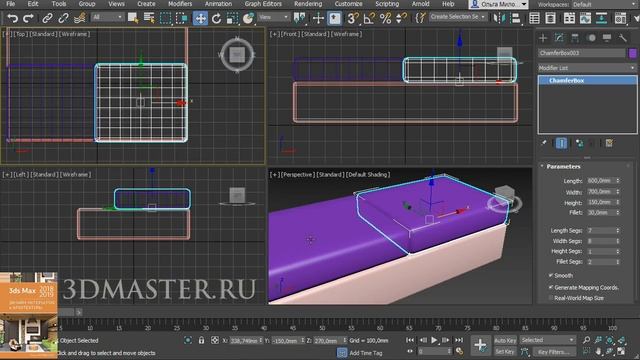Click the Unlink Selection icon
640x360 pixels.
pyautogui.click(x=63, y=18)
